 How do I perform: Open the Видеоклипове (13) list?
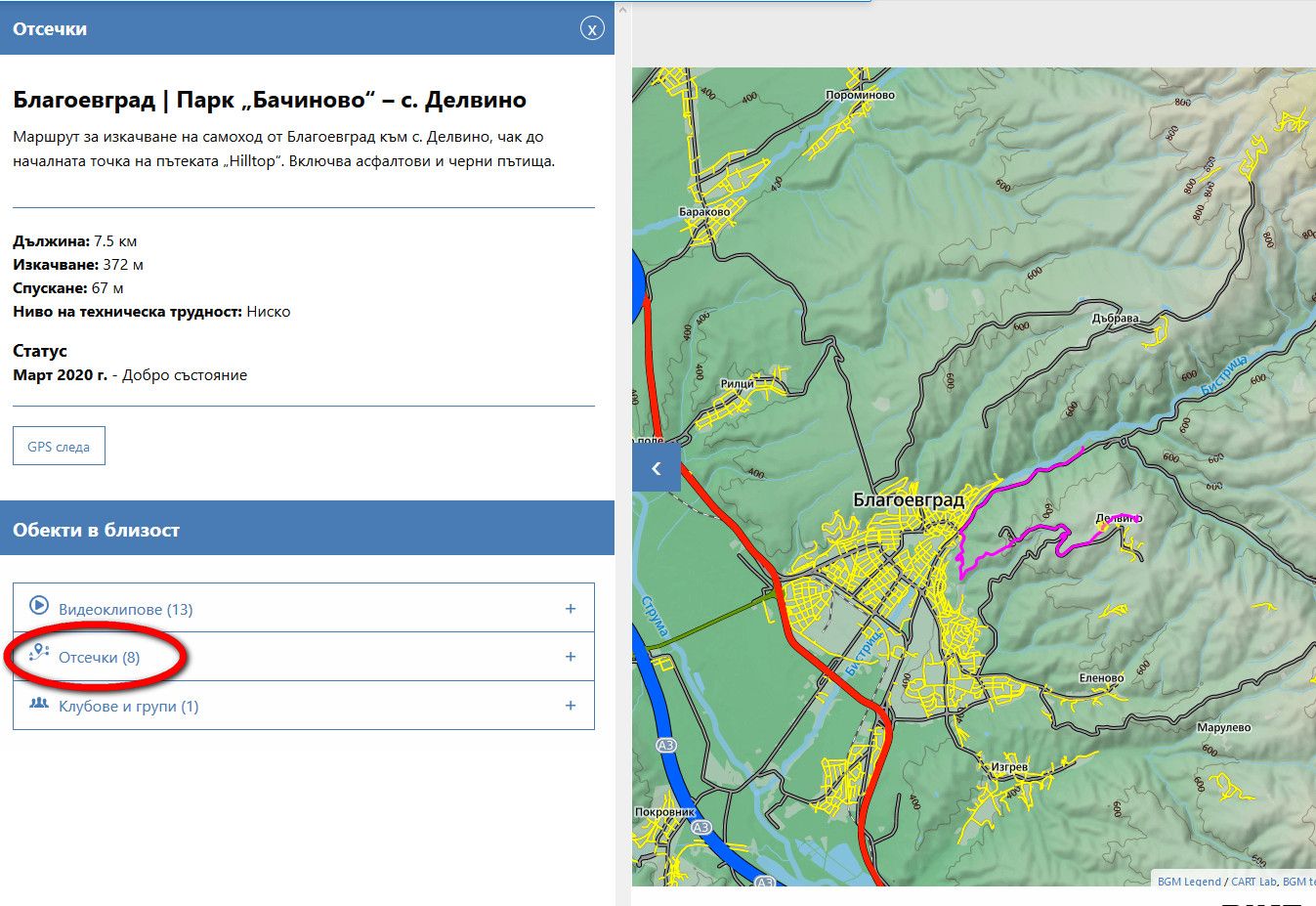(x=125, y=609)
